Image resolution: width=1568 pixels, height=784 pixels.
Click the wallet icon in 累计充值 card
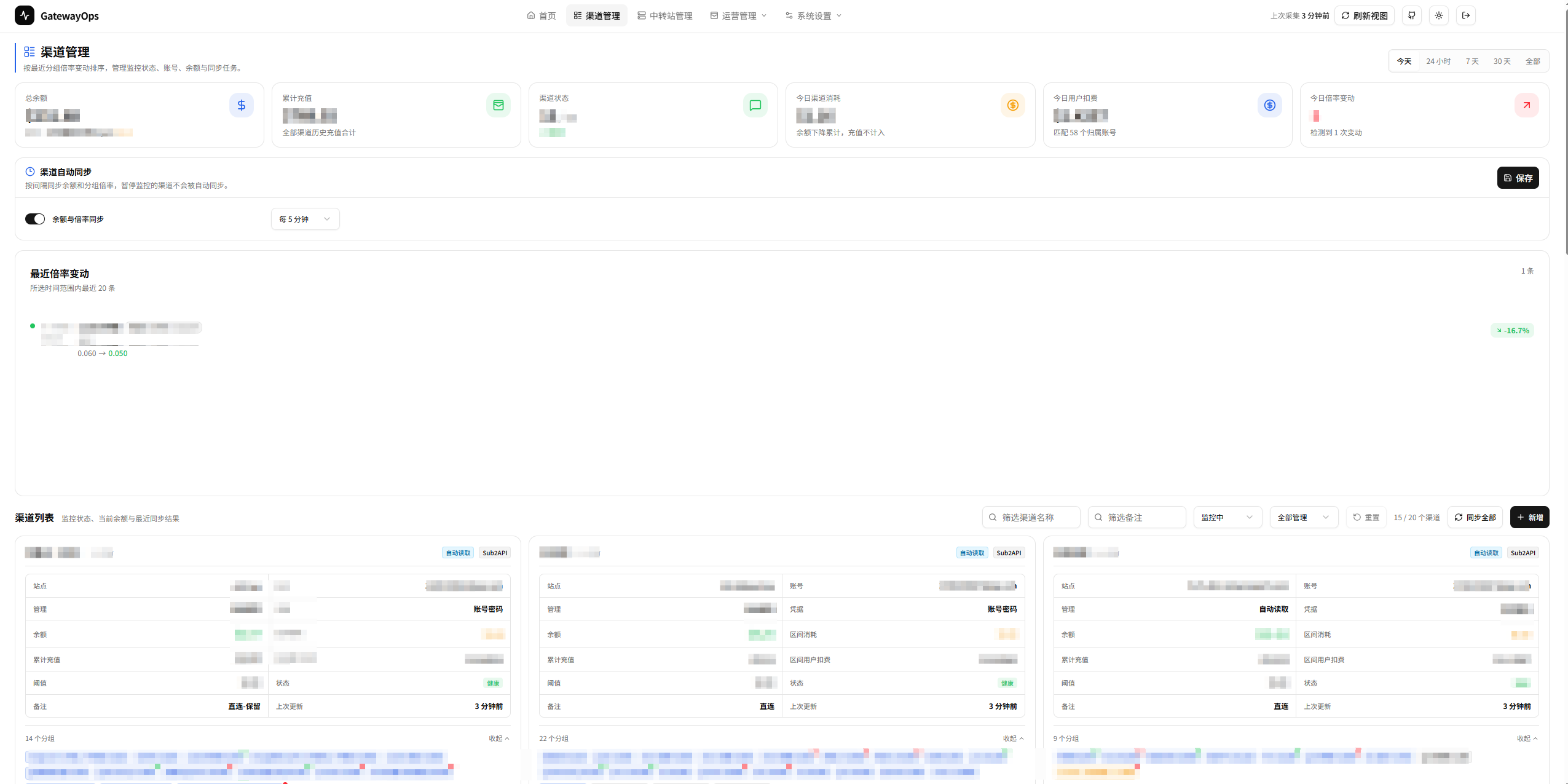coord(498,105)
